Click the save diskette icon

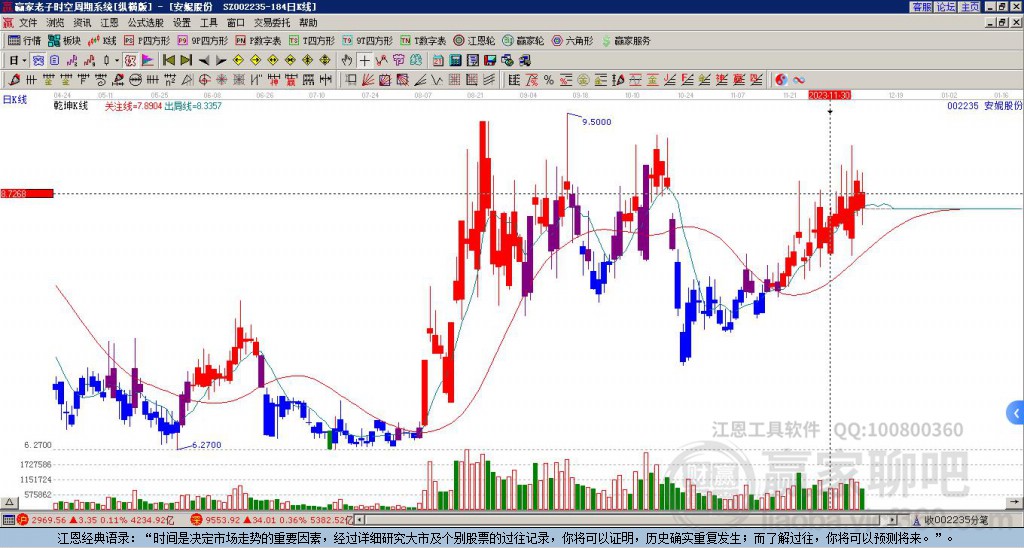point(490,61)
